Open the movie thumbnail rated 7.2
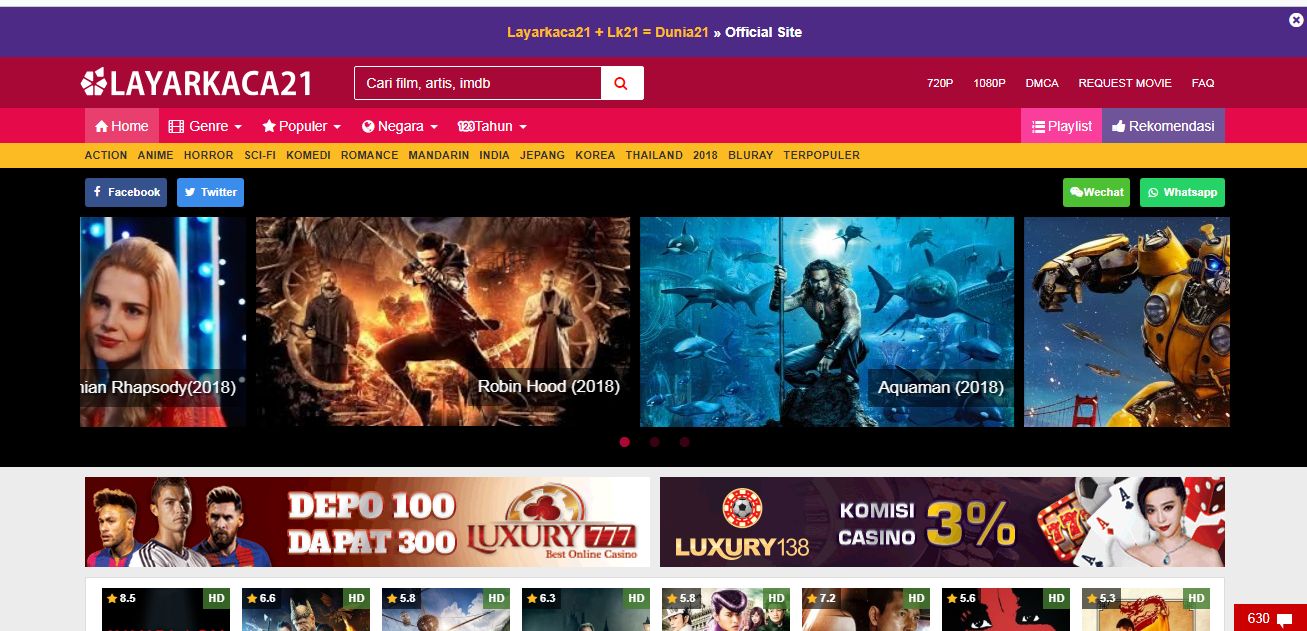The image size is (1307, 631). pos(866,609)
